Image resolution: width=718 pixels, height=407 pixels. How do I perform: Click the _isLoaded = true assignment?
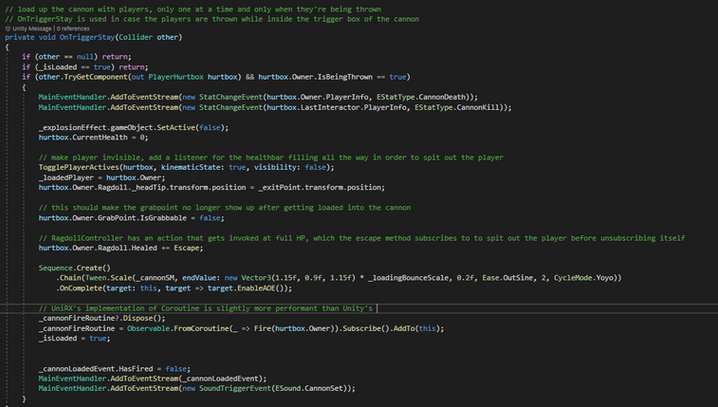pyautogui.click(x=74, y=338)
